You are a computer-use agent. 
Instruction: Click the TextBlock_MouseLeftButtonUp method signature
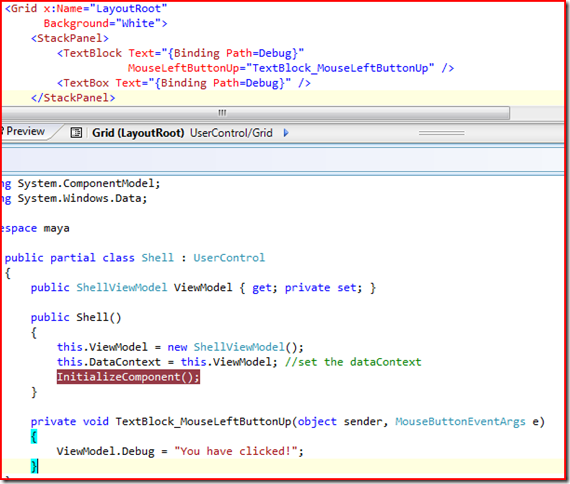pos(288,421)
